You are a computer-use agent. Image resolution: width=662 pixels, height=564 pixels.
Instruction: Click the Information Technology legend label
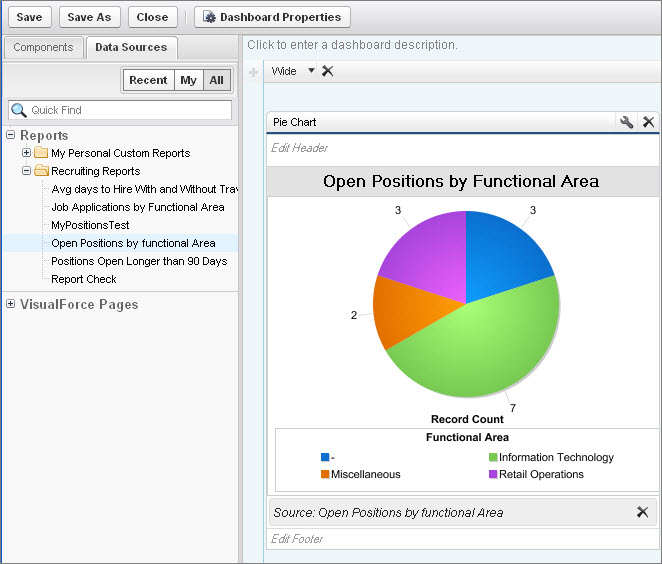[x=556, y=457]
